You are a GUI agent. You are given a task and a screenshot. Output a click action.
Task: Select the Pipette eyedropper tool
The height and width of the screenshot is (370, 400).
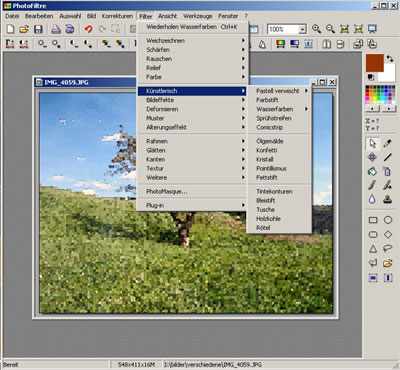pos(387,144)
